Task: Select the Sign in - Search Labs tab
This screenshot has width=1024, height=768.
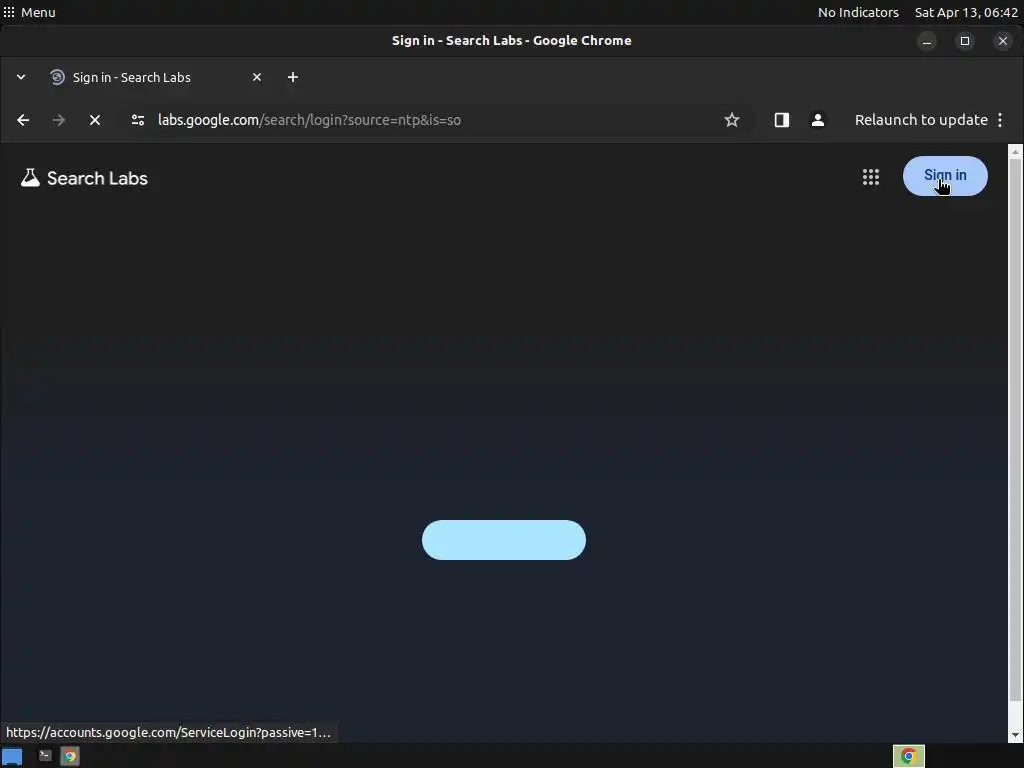Action: click(x=157, y=77)
